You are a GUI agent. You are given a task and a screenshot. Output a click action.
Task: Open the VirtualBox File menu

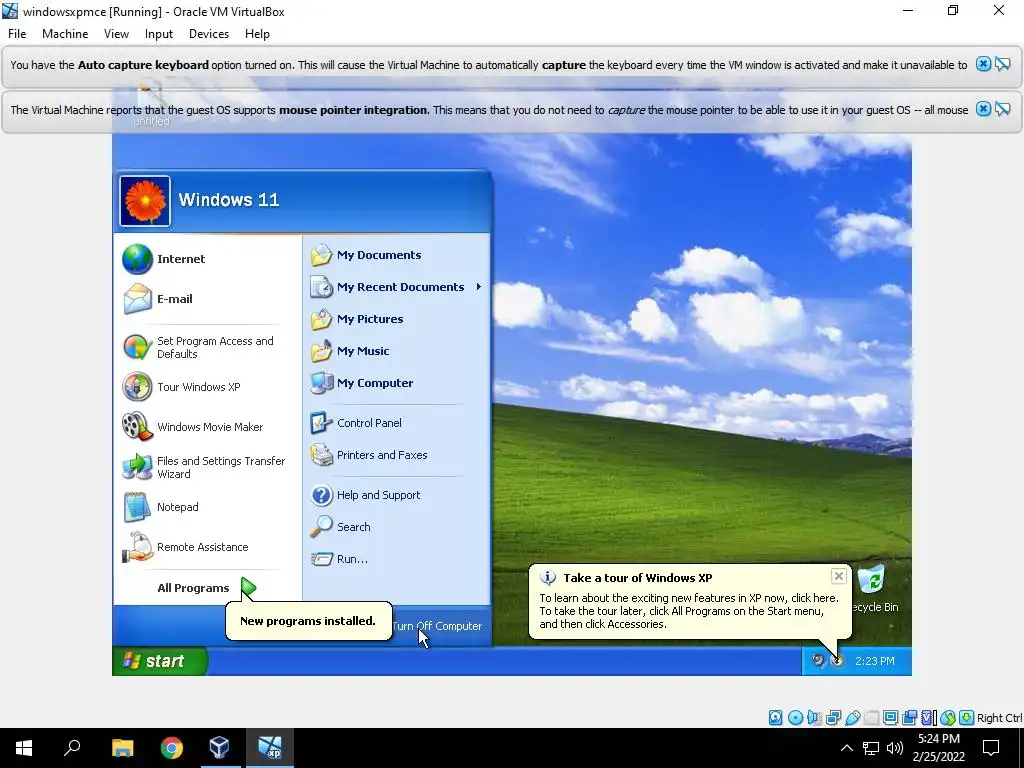(17, 34)
